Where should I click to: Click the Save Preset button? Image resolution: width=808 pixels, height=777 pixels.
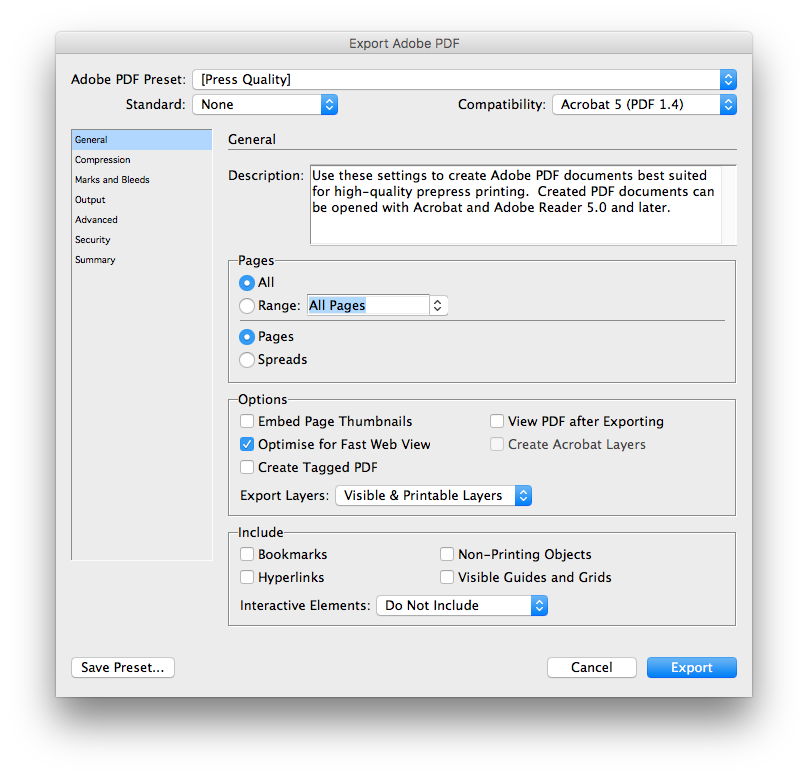(x=123, y=668)
